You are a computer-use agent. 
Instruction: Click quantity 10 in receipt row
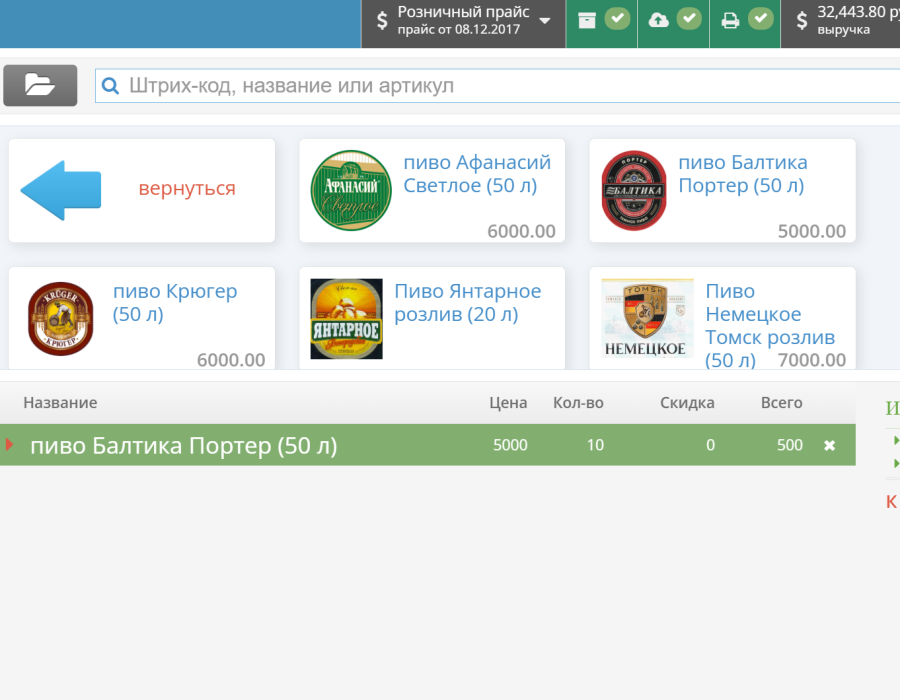pos(595,445)
